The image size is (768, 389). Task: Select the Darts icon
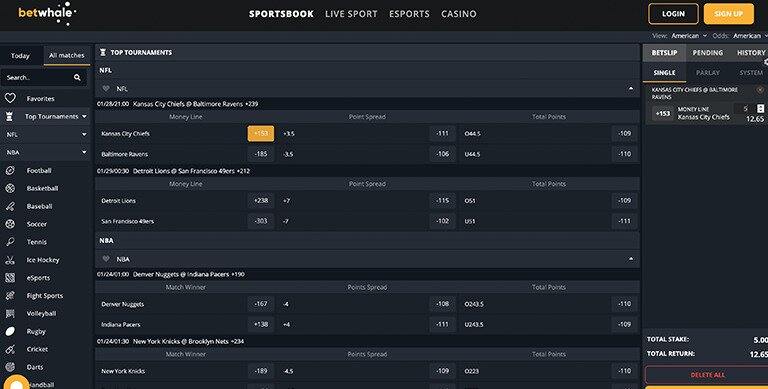(10, 367)
